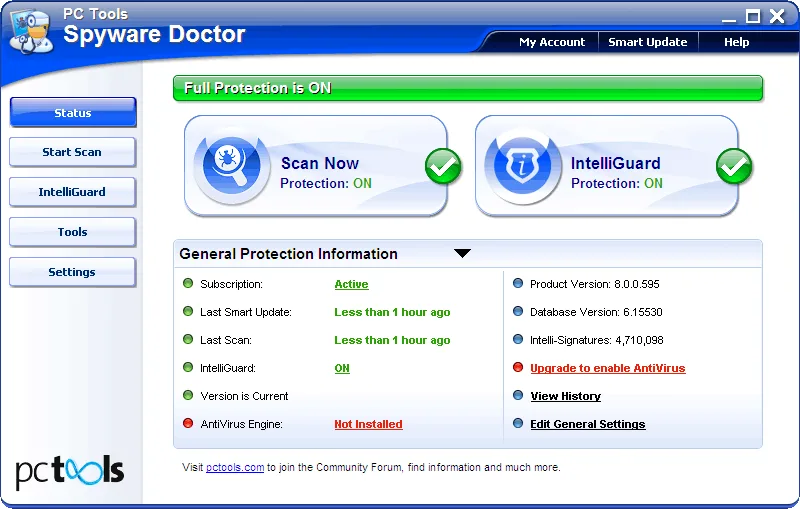Click the red dot next to AntiVirus Engine

[x=188, y=423]
